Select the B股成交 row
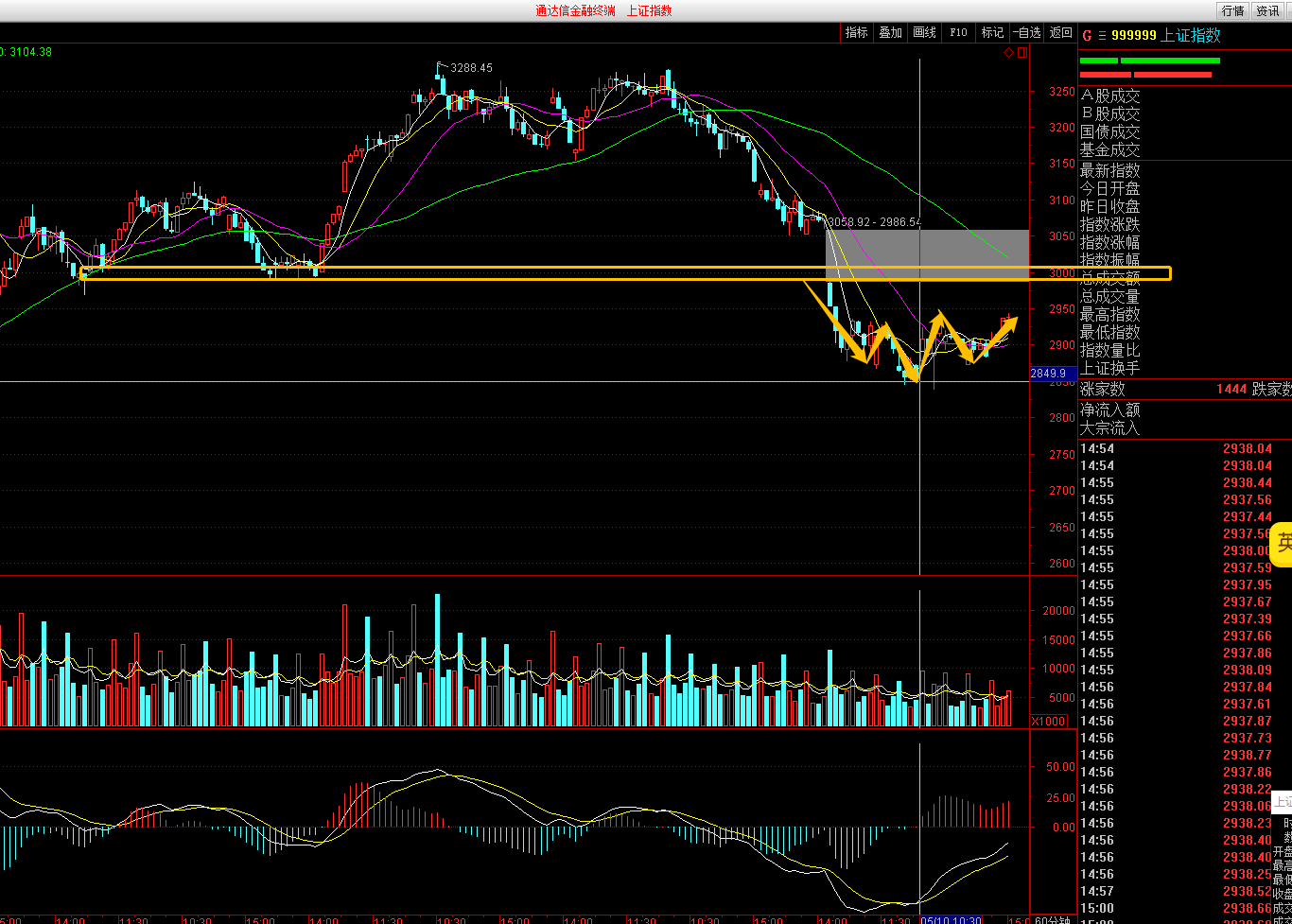The image size is (1292, 924). point(1110,113)
